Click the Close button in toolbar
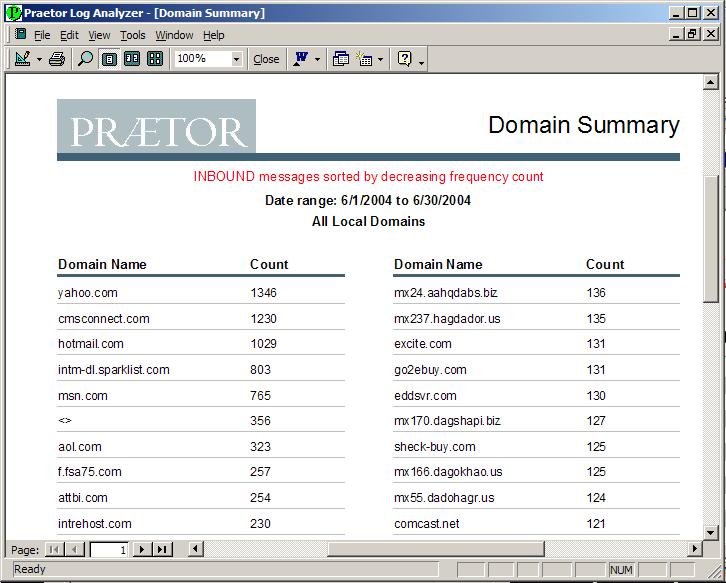This screenshot has width=726, height=583. tap(266, 59)
